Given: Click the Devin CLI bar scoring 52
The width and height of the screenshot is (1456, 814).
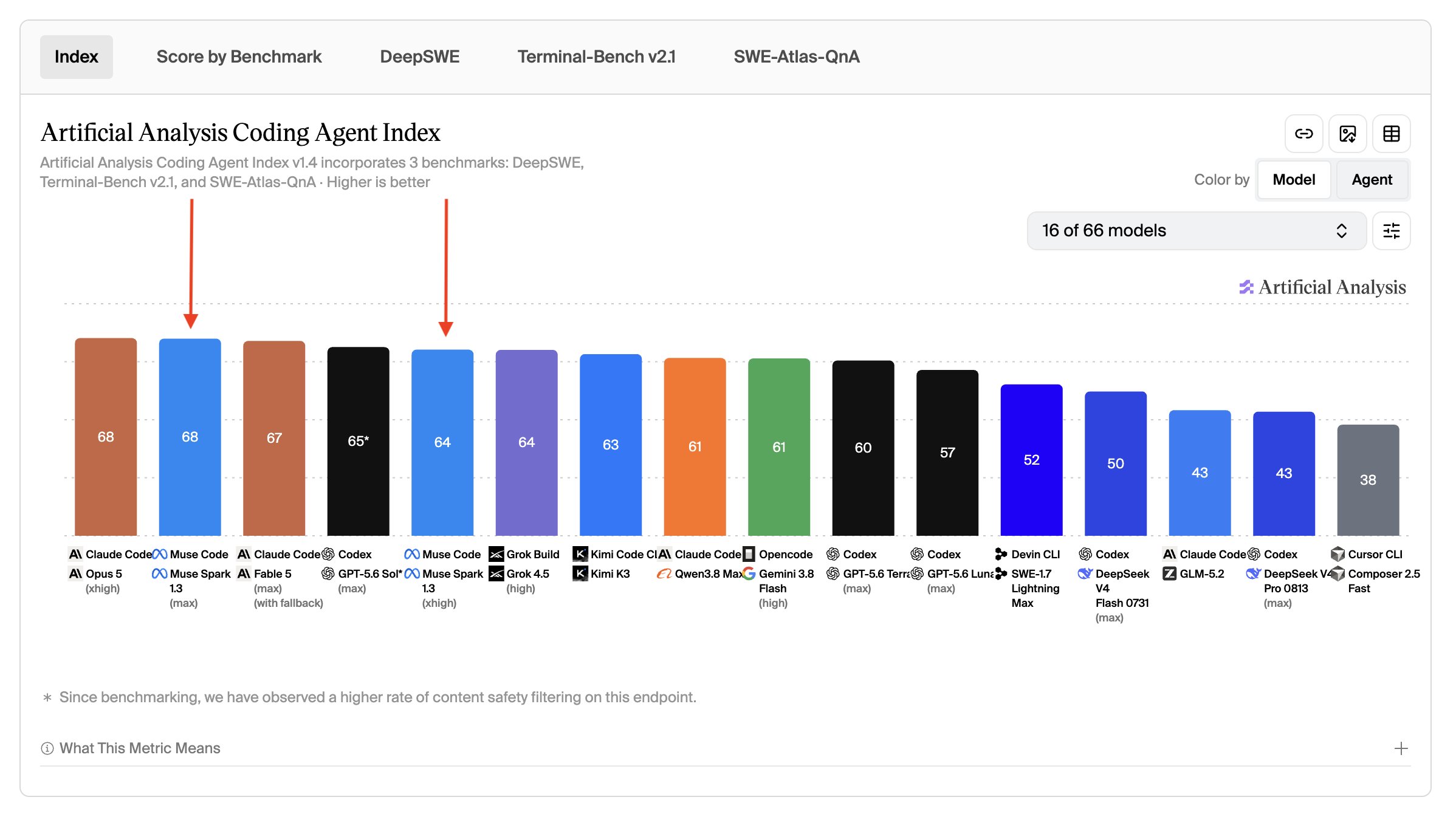Looking at the screenshot, I should tap(1032, 460).
